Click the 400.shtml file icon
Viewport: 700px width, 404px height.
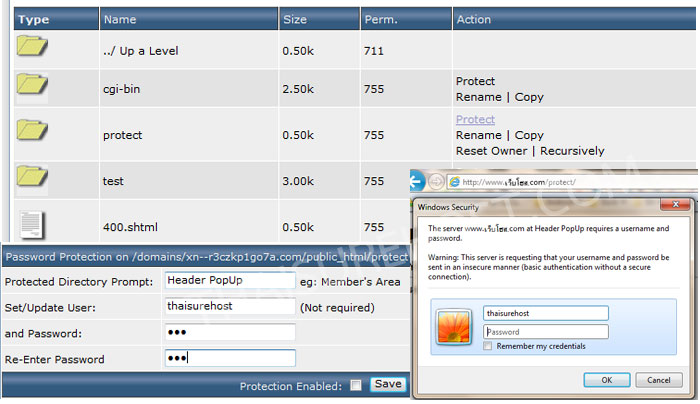32,225
